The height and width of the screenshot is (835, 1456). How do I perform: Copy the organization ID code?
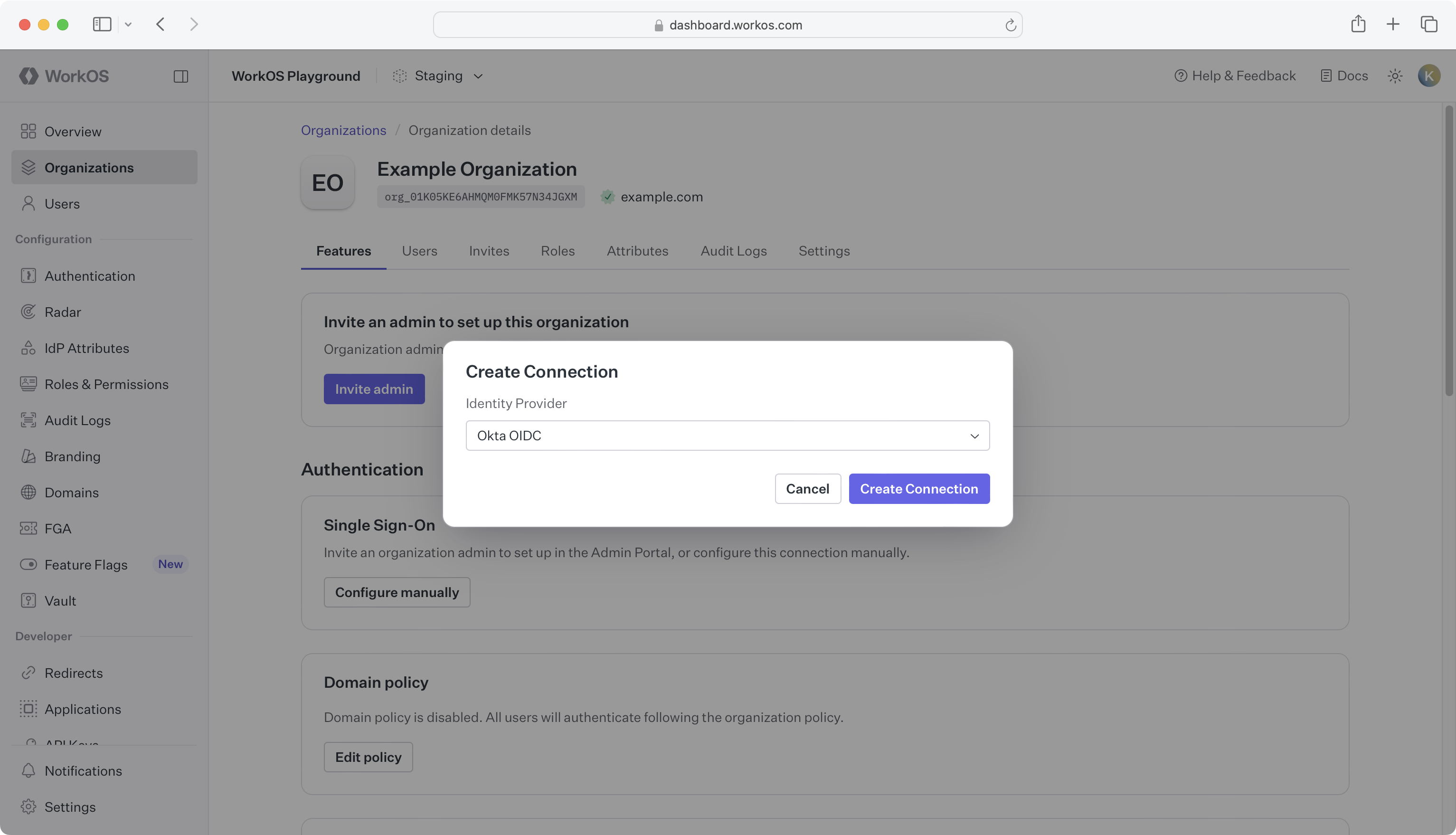481,196
